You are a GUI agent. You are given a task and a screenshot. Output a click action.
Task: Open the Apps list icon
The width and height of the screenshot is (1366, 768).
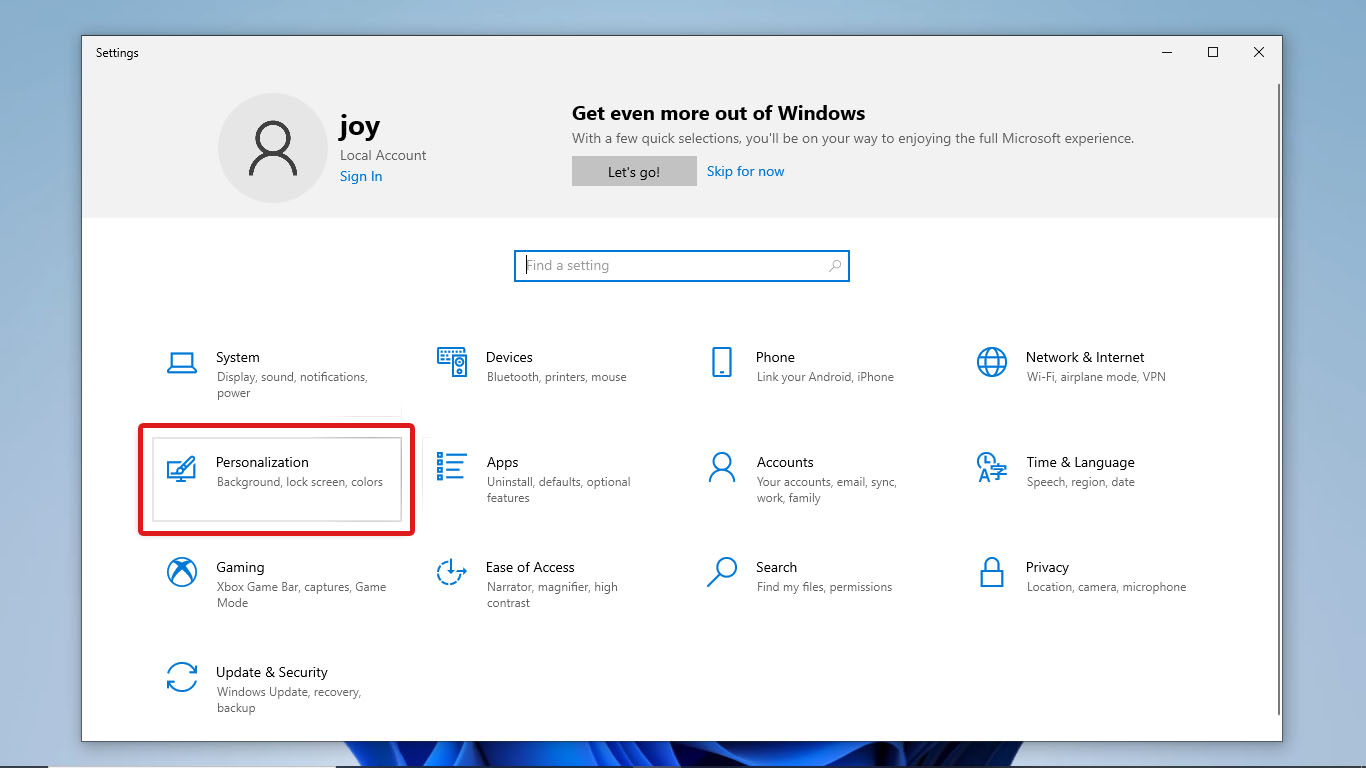click(x=452, y=467)
